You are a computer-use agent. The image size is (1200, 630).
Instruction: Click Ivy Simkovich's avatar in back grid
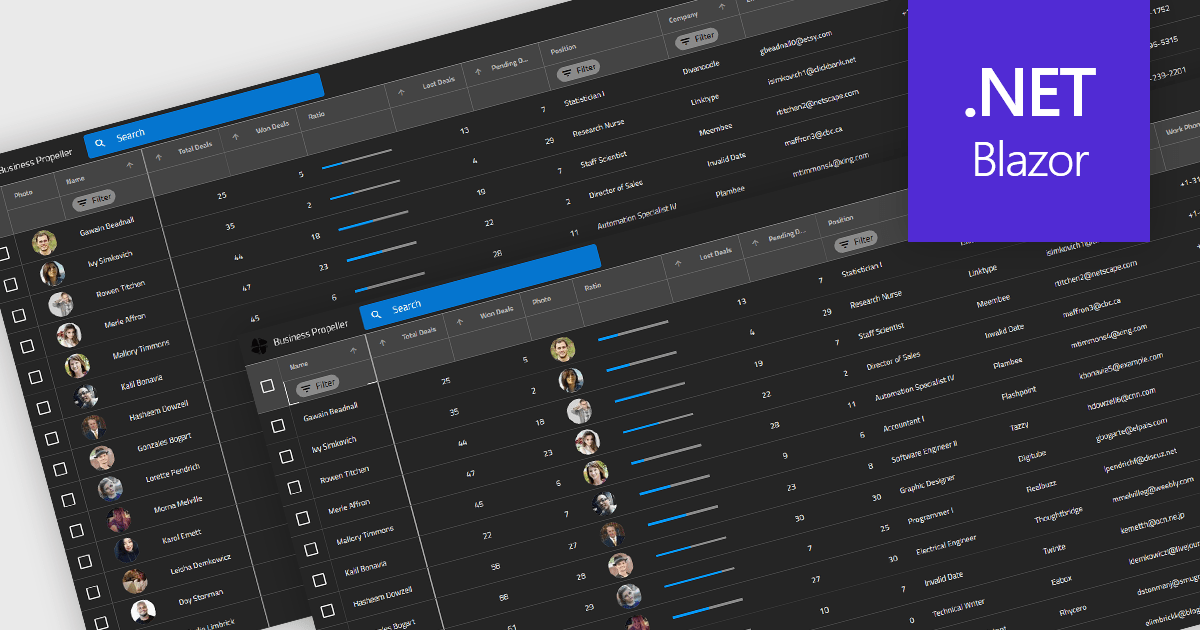(52, 273)
